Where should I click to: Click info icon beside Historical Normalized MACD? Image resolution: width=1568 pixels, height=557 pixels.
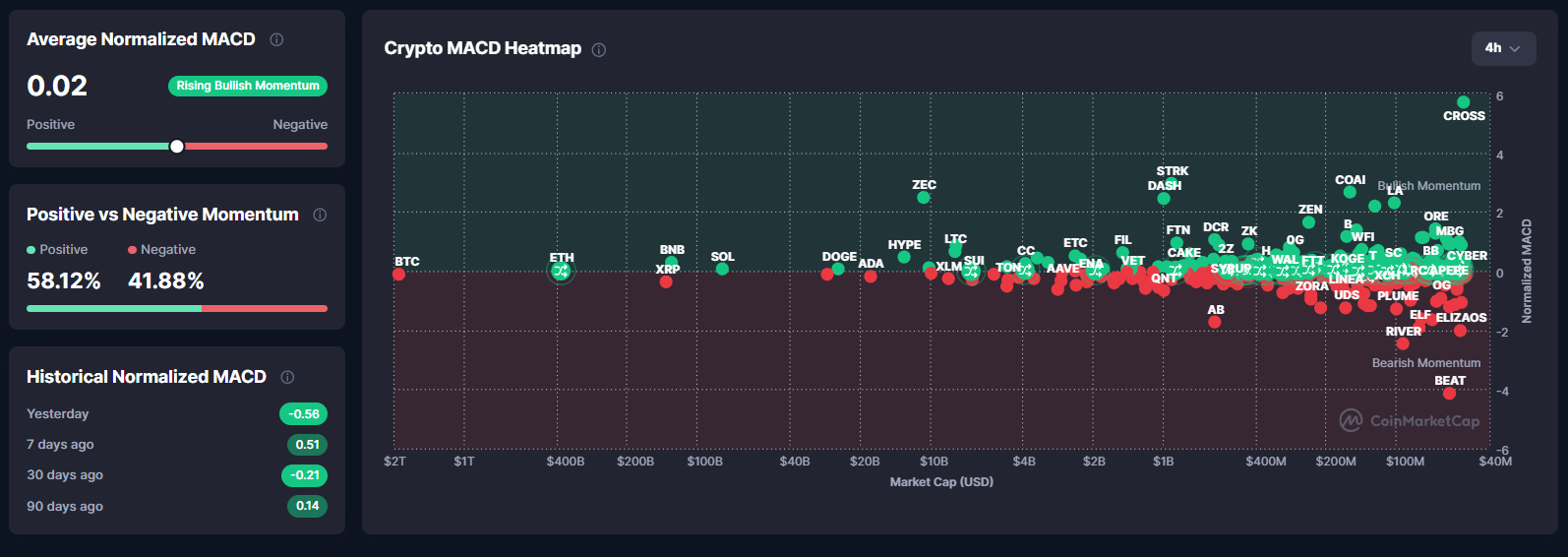(287, 377)
